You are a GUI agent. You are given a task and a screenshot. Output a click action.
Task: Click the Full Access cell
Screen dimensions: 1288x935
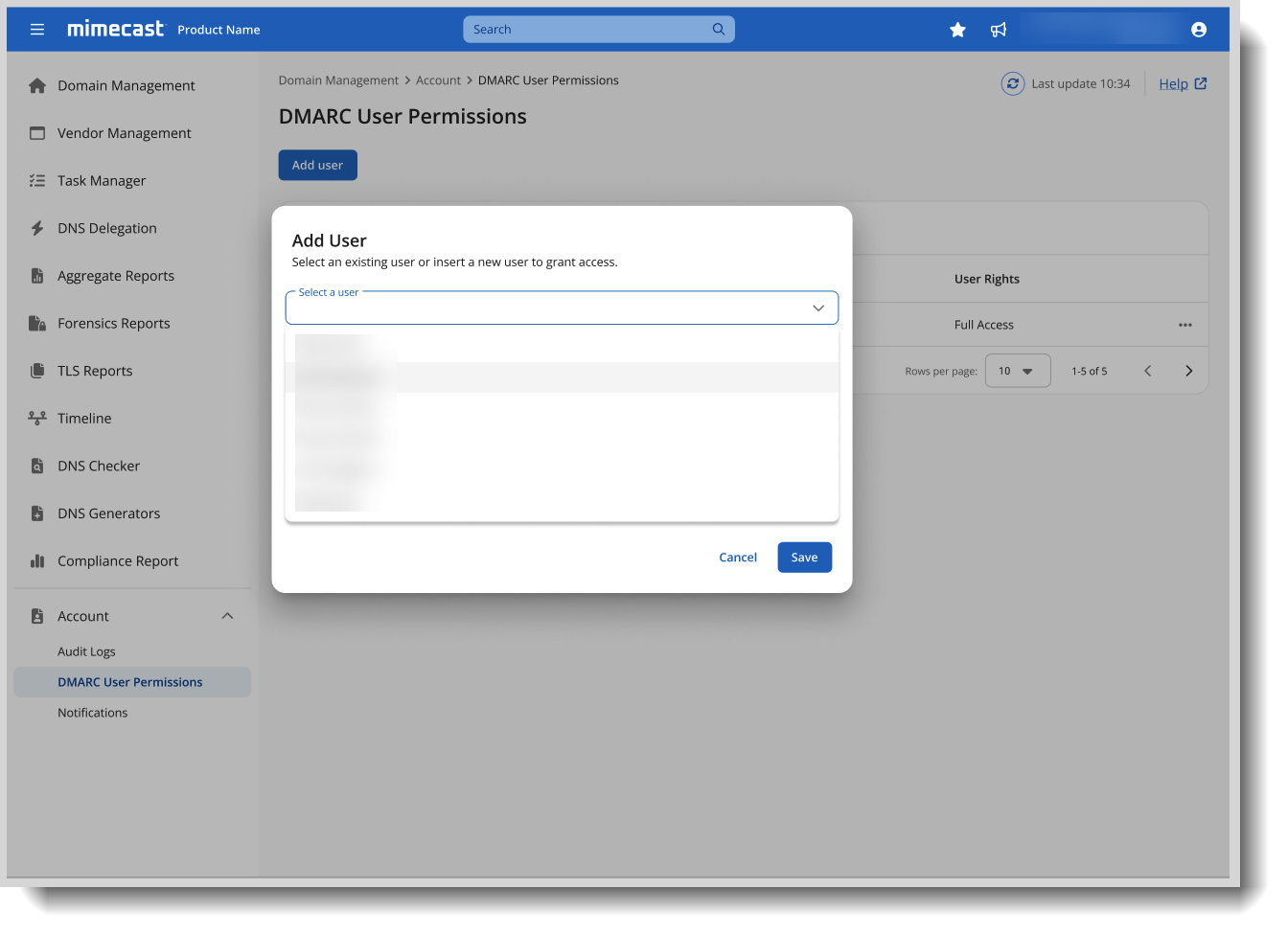tap(984, 325)
